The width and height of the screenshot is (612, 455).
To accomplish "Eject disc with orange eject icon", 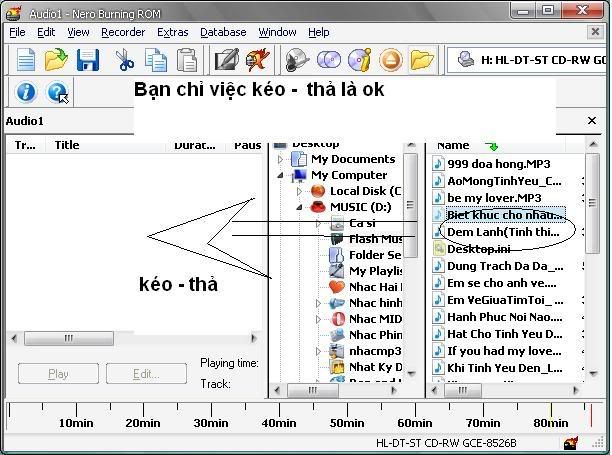I will (x=391, y=60).
